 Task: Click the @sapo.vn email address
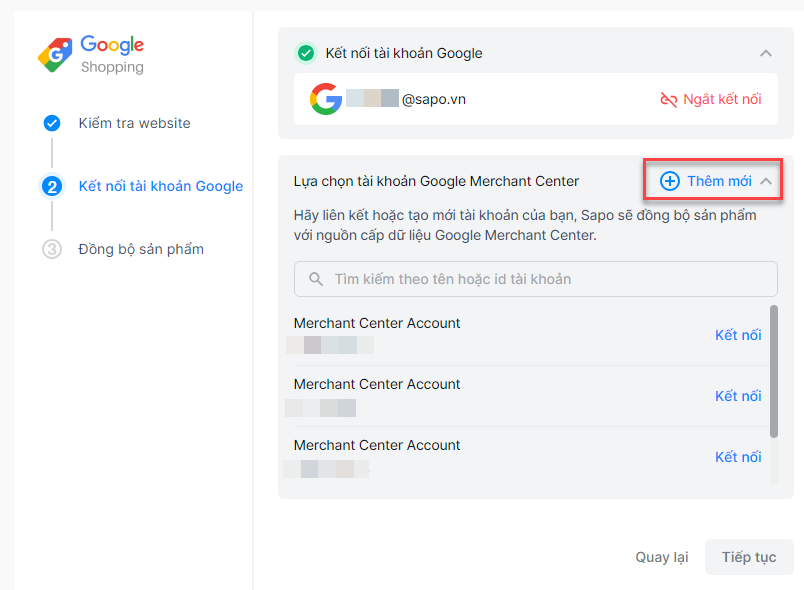click(434, 99)
